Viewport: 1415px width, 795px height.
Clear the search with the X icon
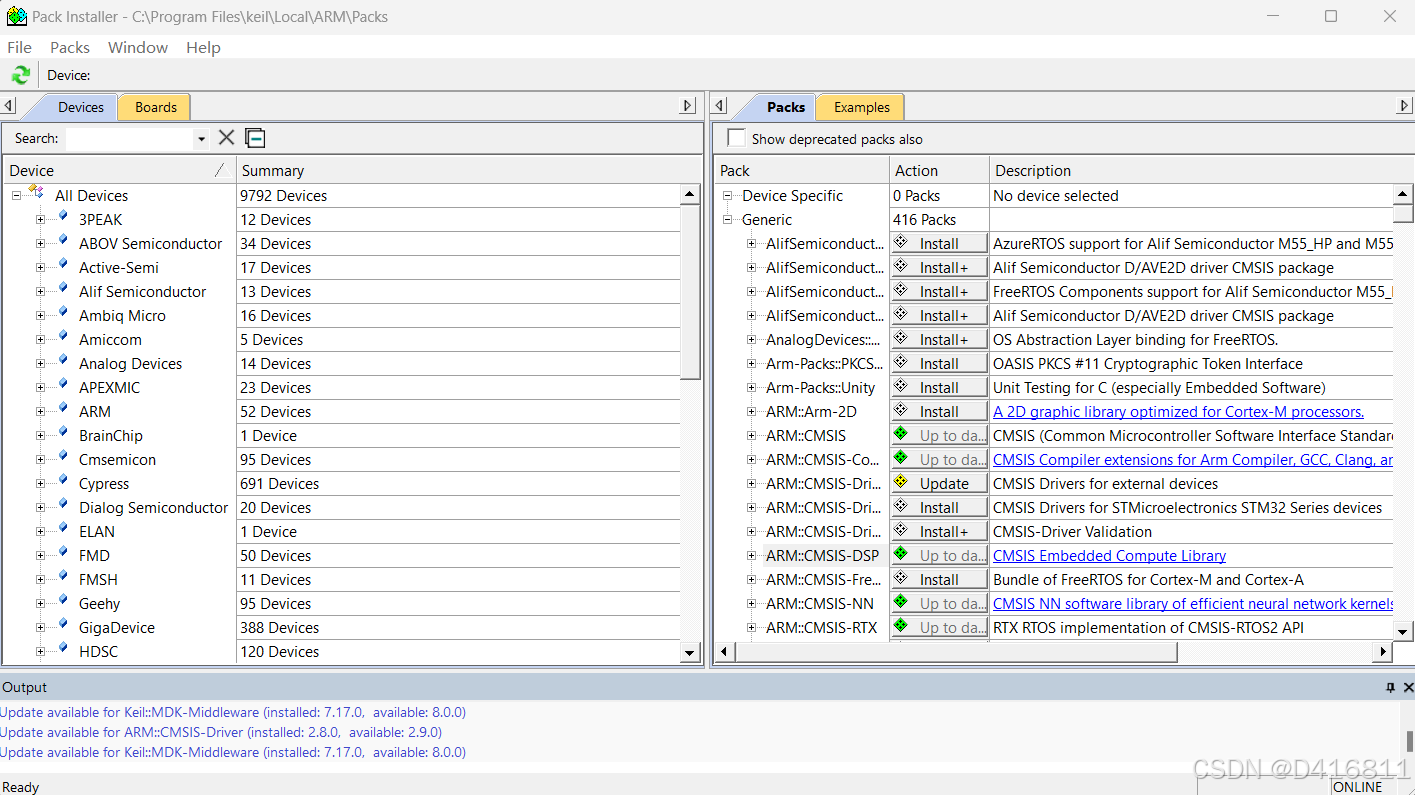(x=227, y=138)
